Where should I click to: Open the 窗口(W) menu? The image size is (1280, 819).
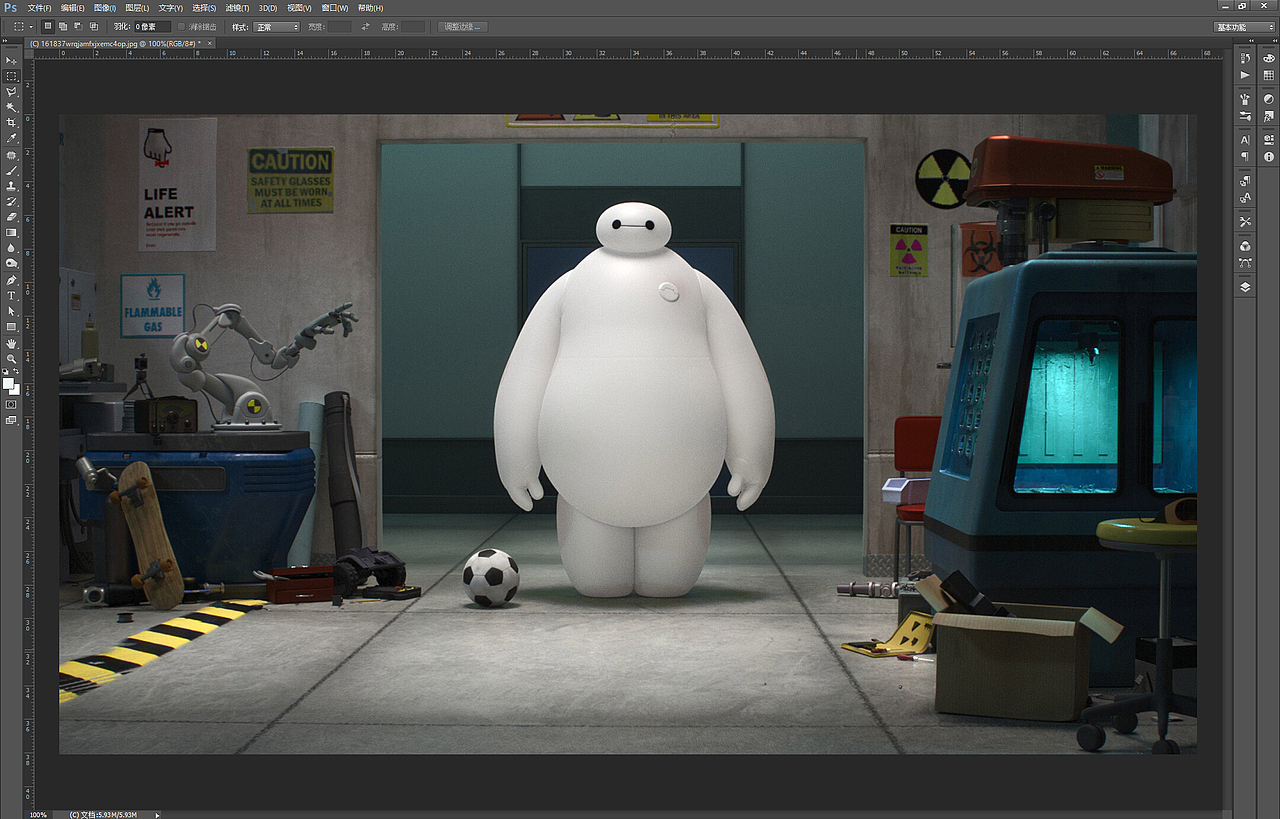click(x=335, y=8)
